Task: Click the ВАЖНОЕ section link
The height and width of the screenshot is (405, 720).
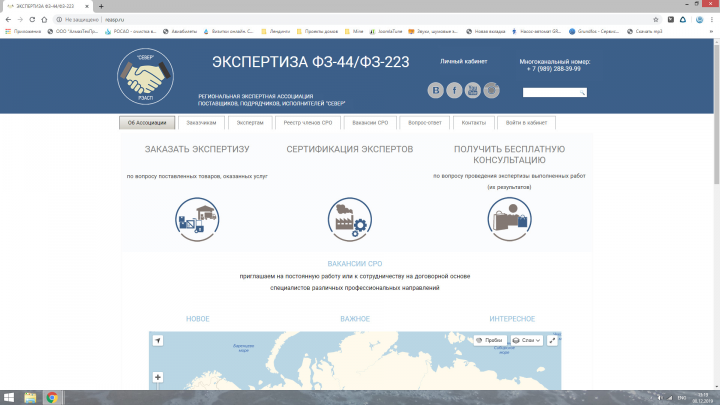Action: coord(355,319)
